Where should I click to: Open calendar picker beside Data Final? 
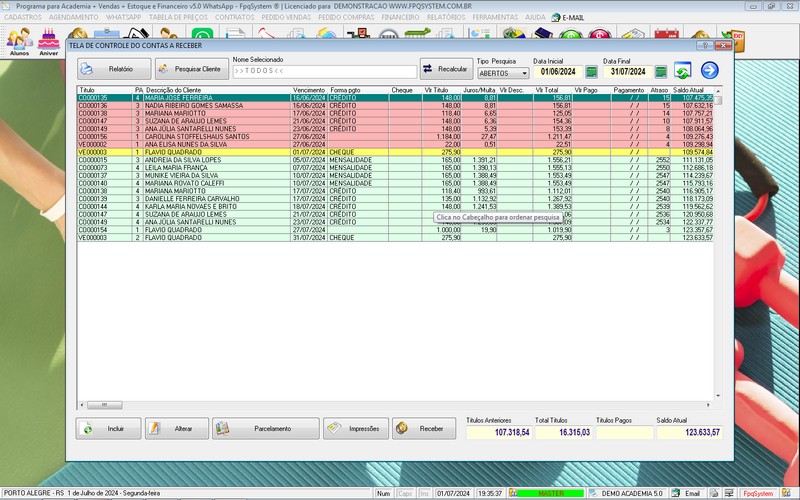[661, 71]
